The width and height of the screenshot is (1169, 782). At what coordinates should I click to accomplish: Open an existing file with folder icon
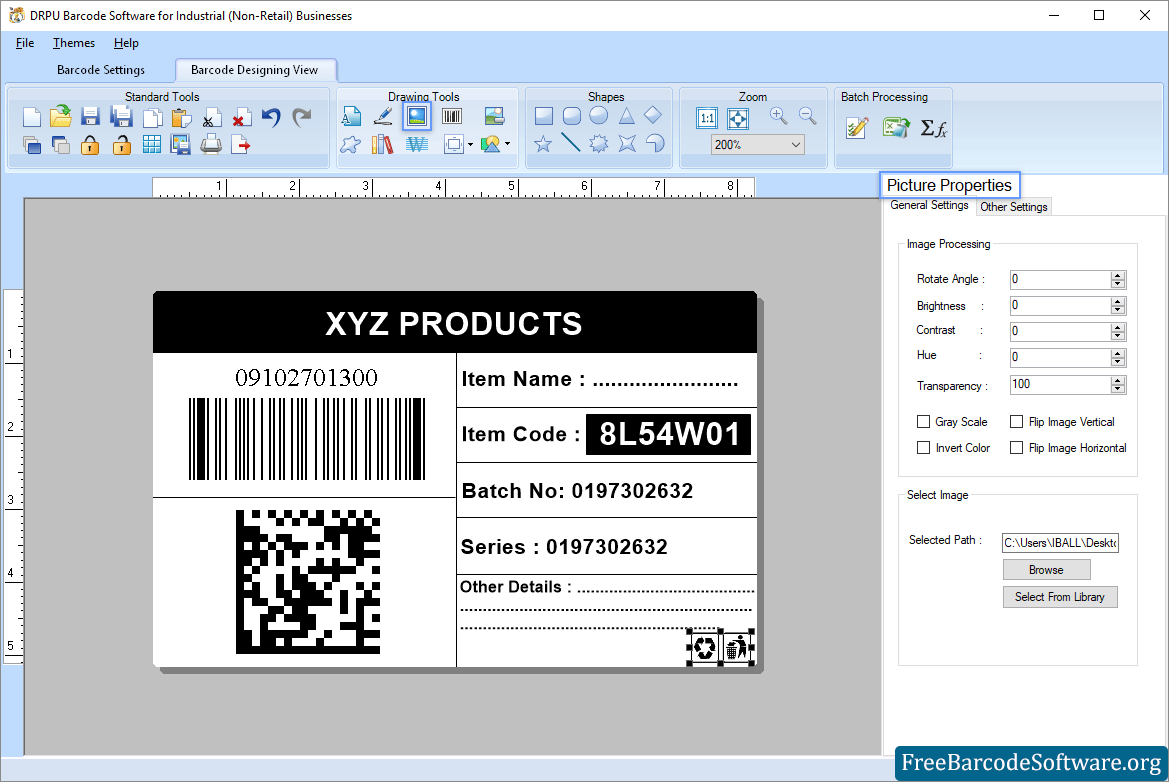click(61, 117)
